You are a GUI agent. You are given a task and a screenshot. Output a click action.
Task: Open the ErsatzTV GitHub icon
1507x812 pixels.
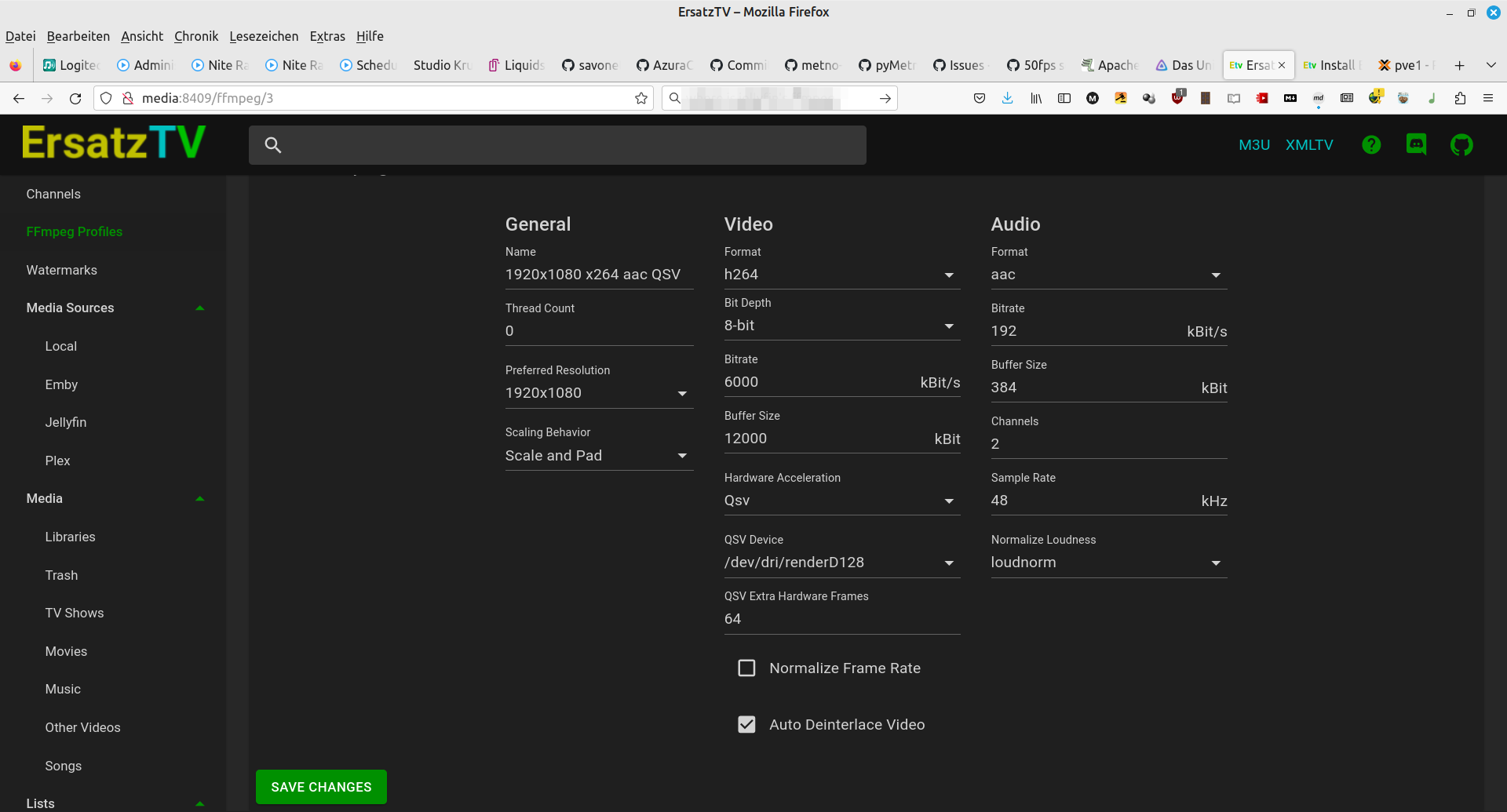click(x=1461, y=144)
